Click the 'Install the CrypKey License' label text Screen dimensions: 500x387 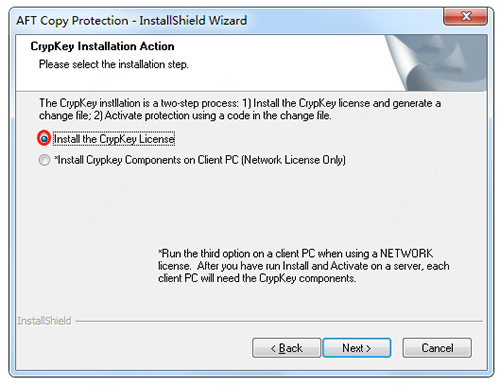tap(114, 139)
